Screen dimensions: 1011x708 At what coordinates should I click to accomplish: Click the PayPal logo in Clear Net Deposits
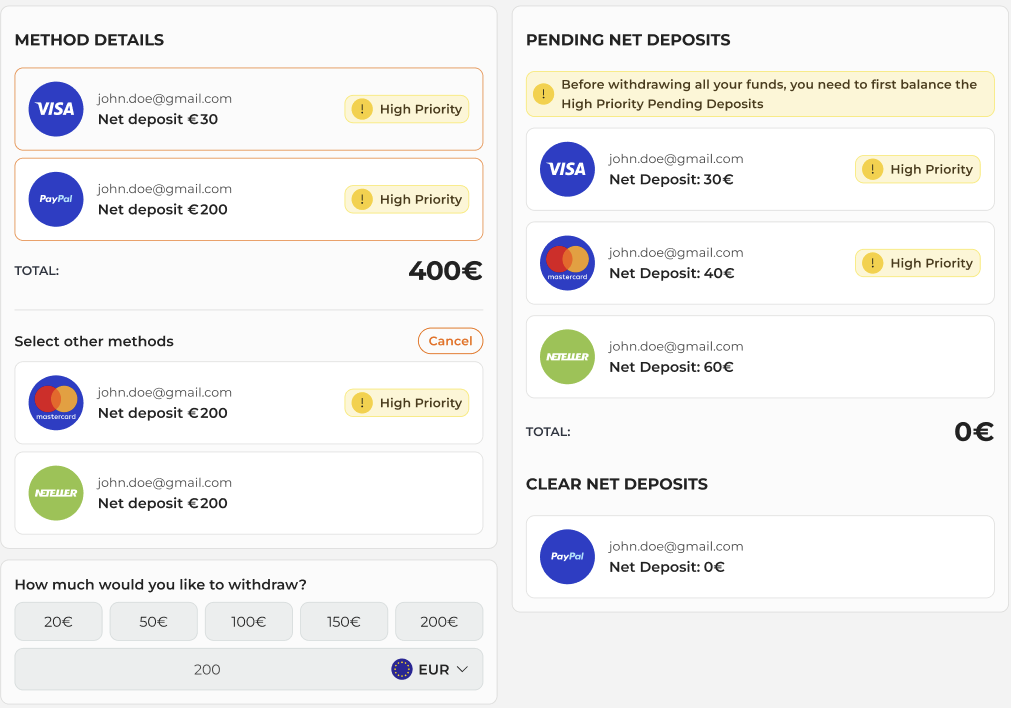[567, 557]
